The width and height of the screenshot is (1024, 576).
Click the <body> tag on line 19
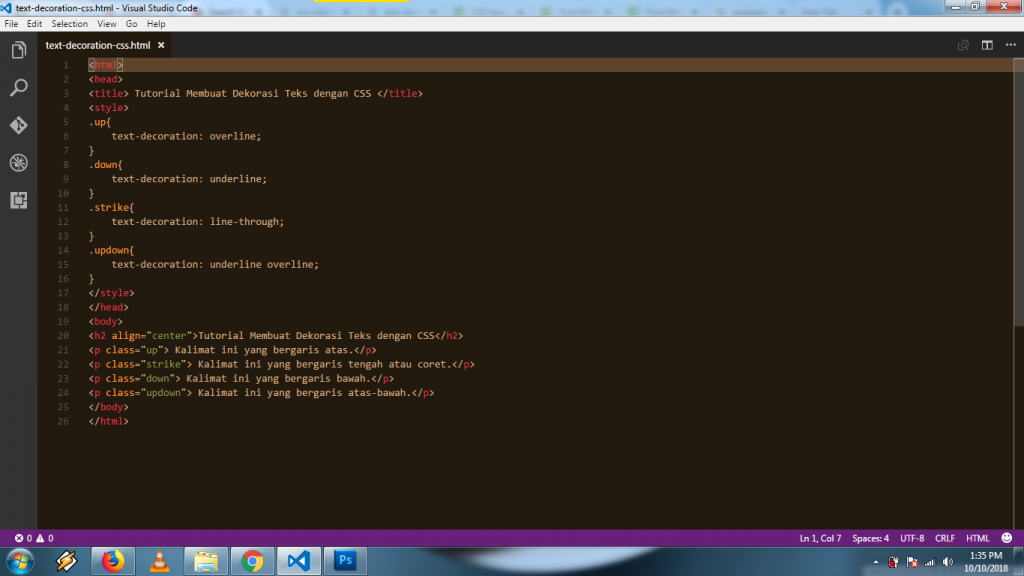105,321
